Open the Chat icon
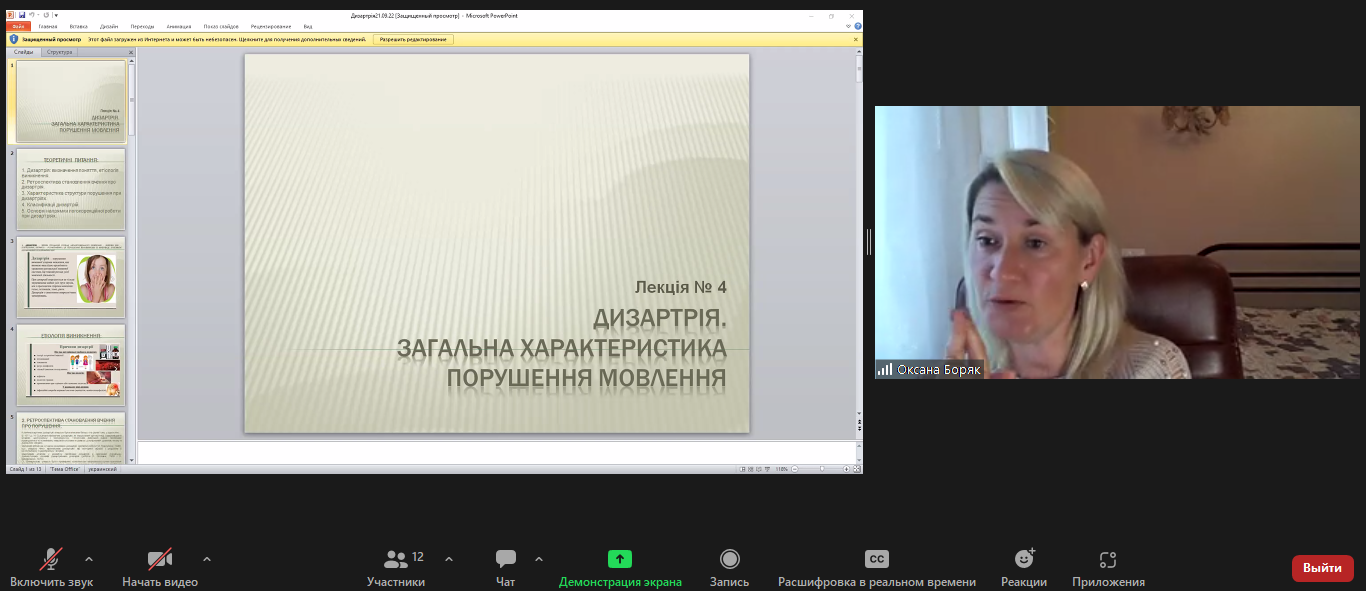The image size is (1366, 591). [x=506, y=559]
